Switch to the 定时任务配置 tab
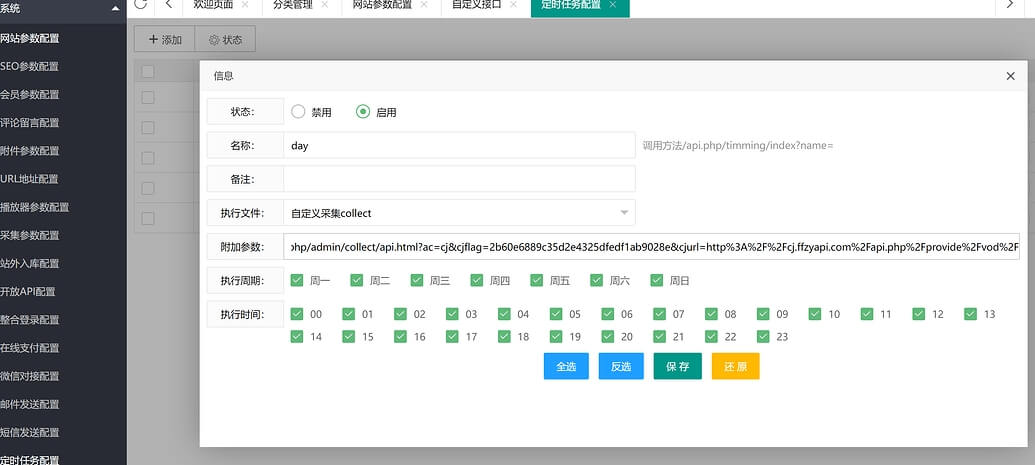This screenshot has height=465, width=1035. [x=570, y=5]
